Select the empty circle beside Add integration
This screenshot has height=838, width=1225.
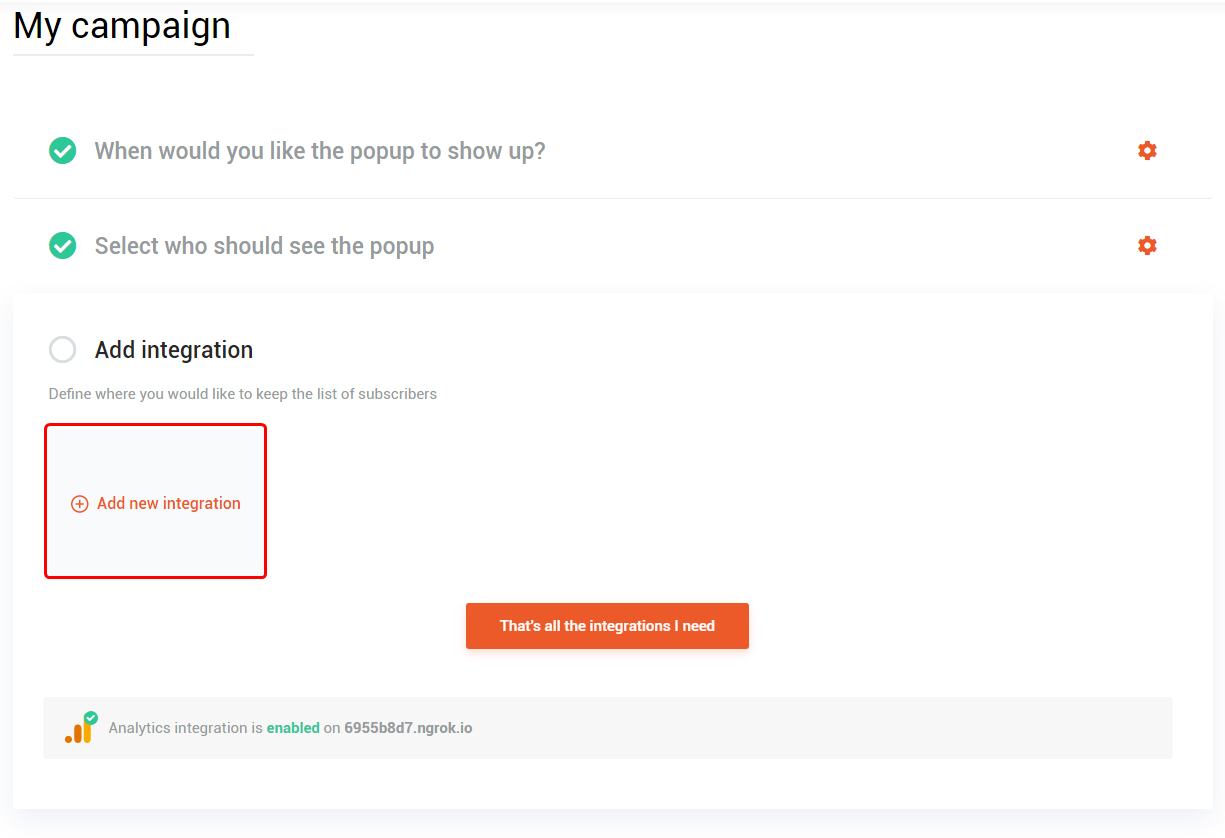pos(63,350)
